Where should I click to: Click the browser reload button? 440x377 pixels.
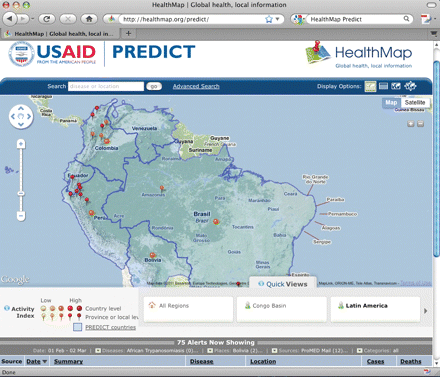coord(47,19)
